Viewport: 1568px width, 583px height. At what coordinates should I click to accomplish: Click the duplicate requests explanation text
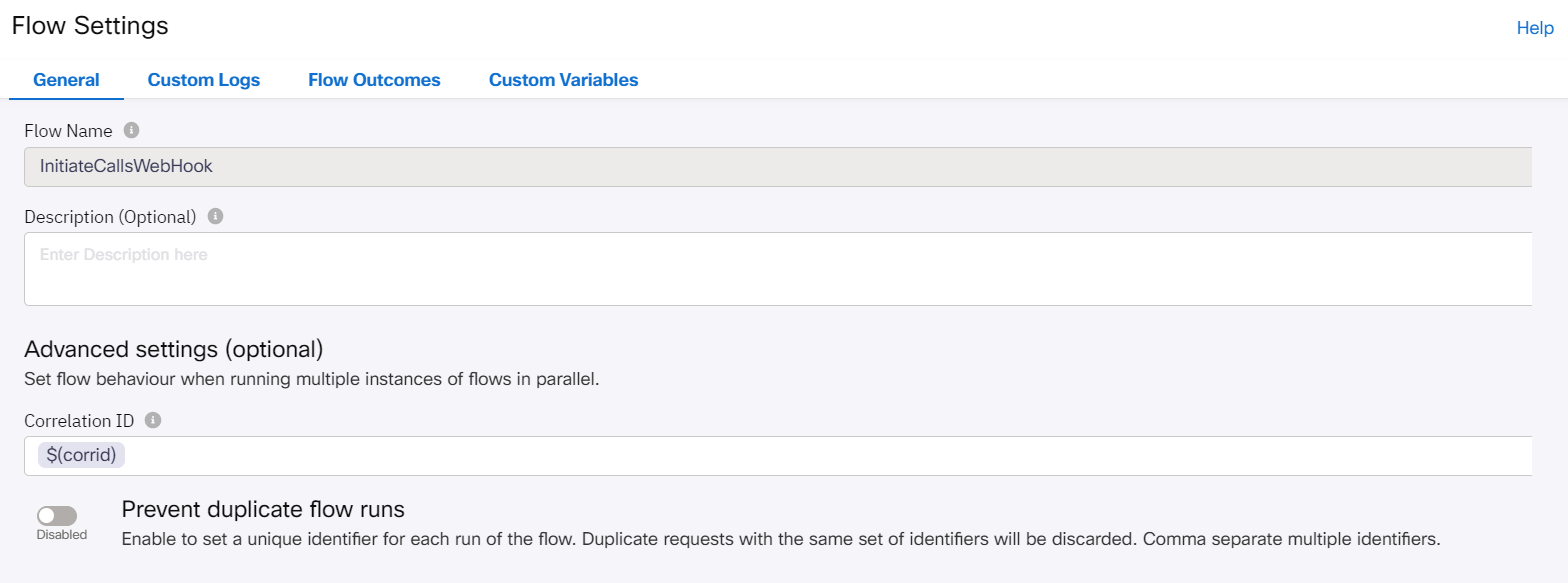pos(780,539)
